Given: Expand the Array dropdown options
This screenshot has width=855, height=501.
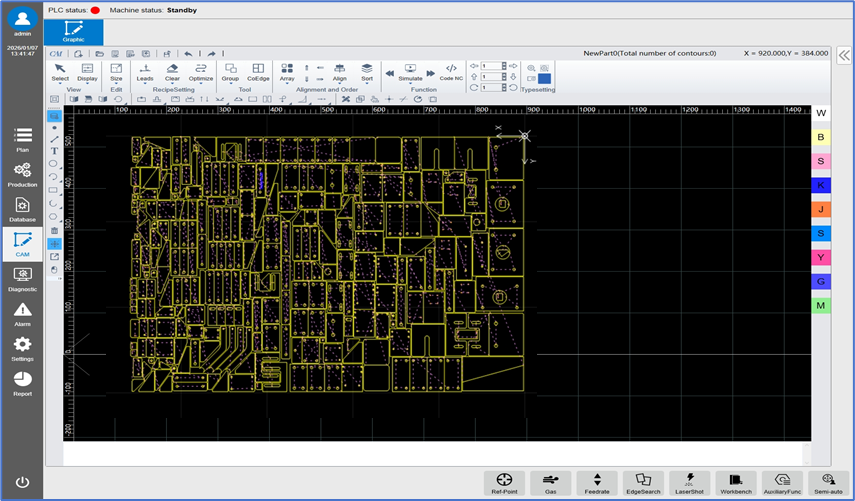Looking at the screenshot, I should click(x=287, y=83).
